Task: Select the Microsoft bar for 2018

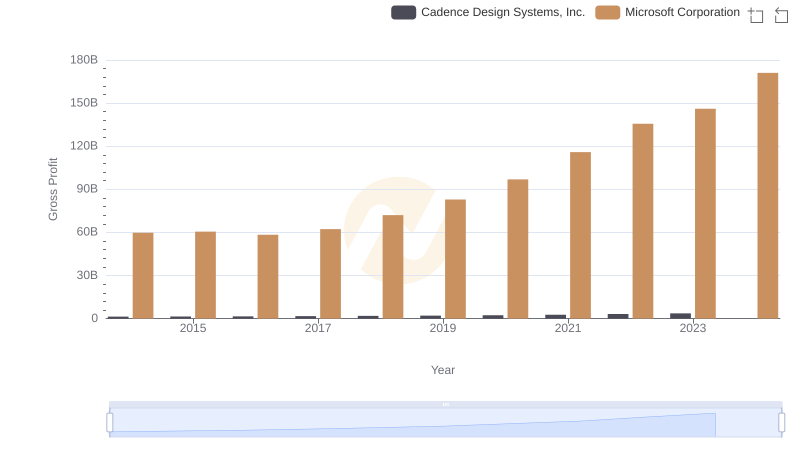Action: [x=393, y=267]
